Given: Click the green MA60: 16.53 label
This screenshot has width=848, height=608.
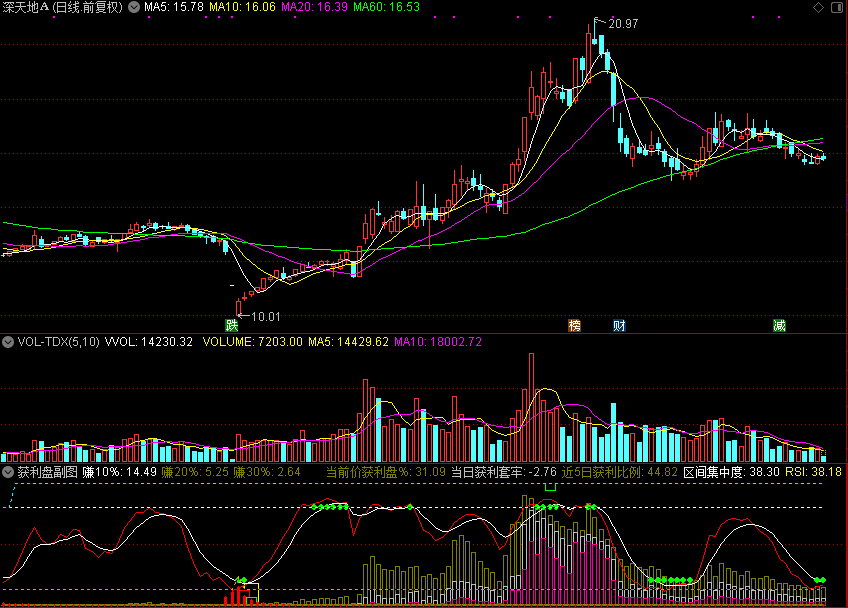Looking at the screenshot, I should (x=386, y=7).
